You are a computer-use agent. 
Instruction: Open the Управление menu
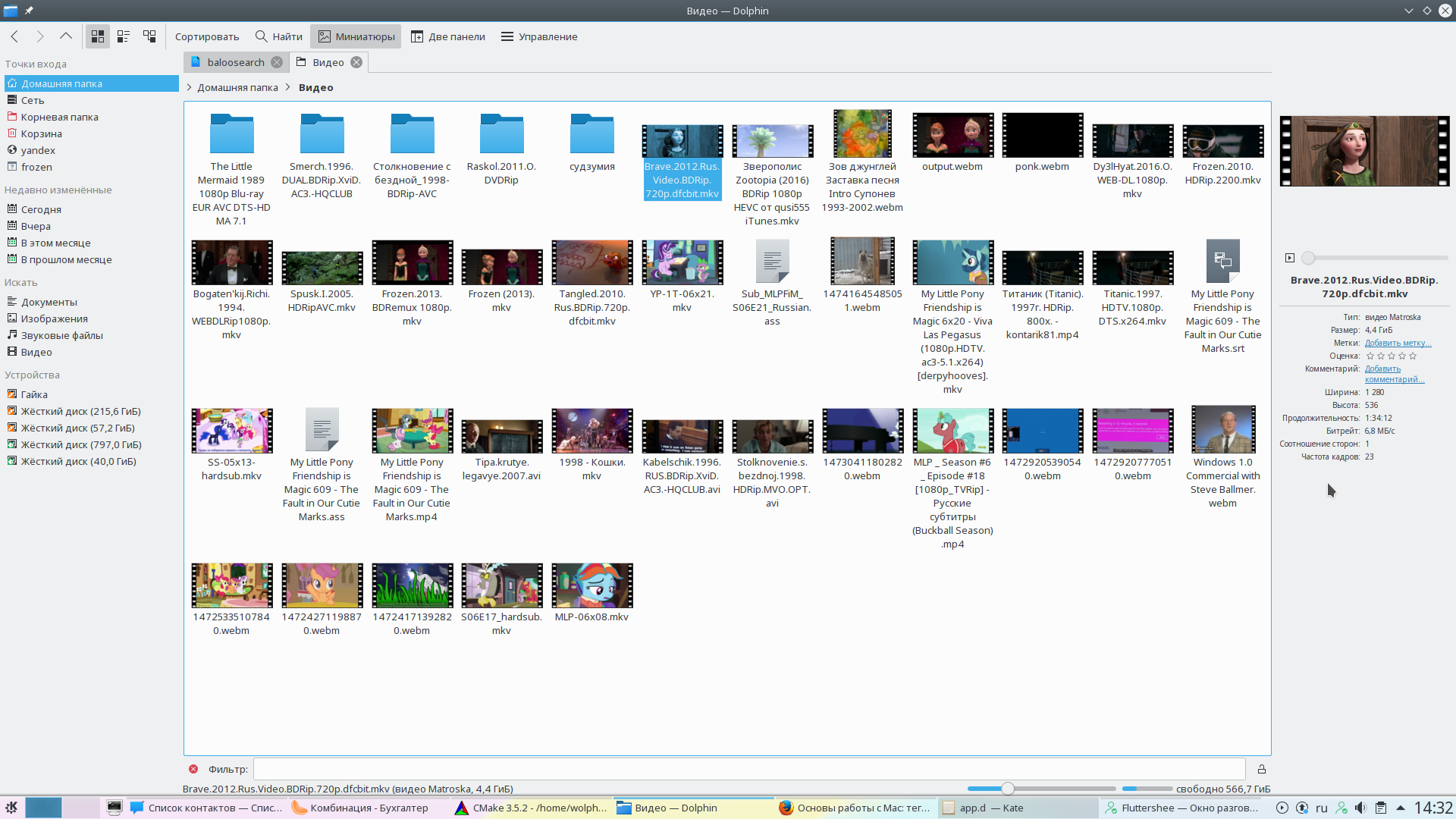[539, 36]
